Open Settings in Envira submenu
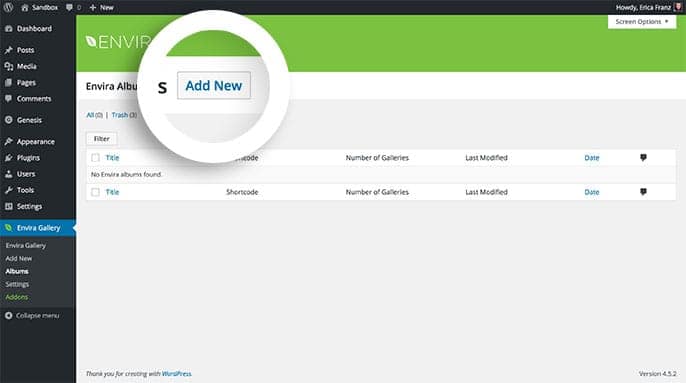This screenshot has height=383, width=686. point(17,284)
